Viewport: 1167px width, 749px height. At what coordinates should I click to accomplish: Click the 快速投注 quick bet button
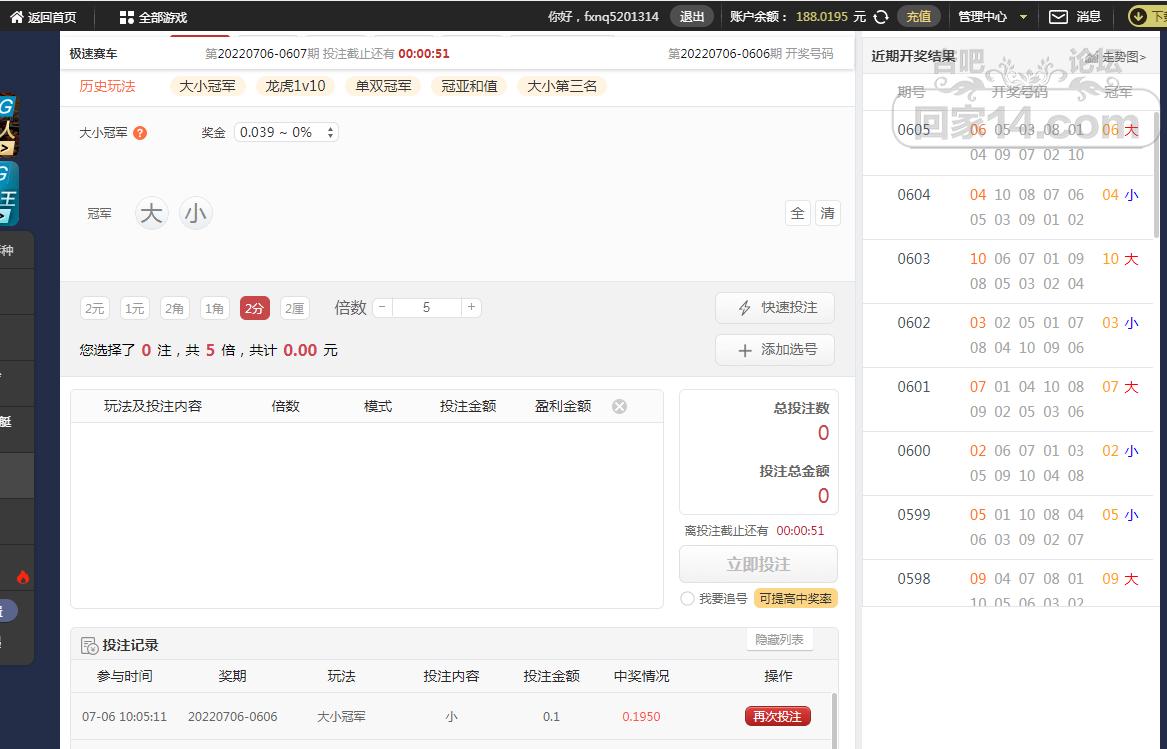[x=775, y=308]
